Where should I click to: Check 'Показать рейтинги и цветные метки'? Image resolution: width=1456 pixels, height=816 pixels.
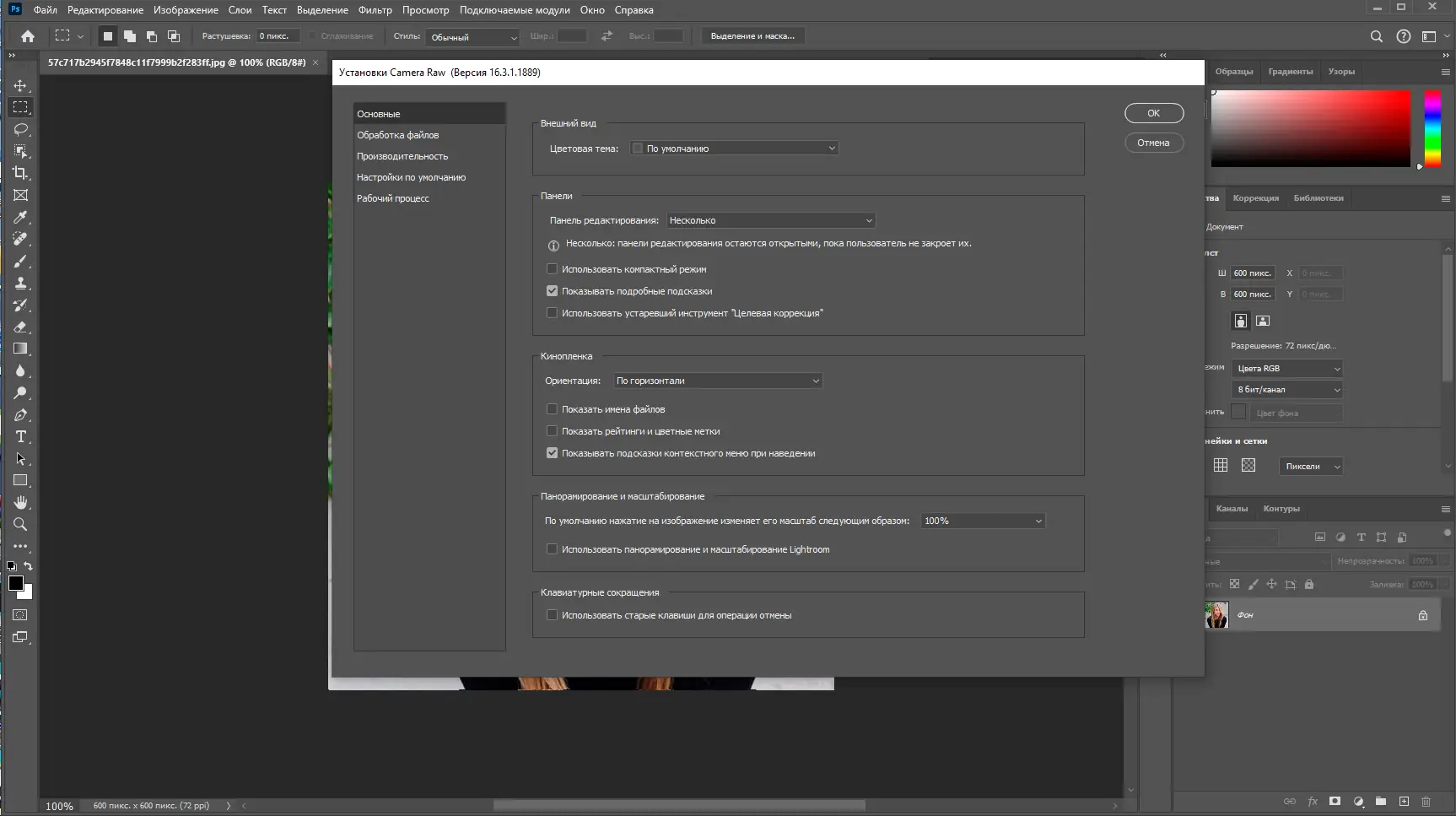[552, 431]
